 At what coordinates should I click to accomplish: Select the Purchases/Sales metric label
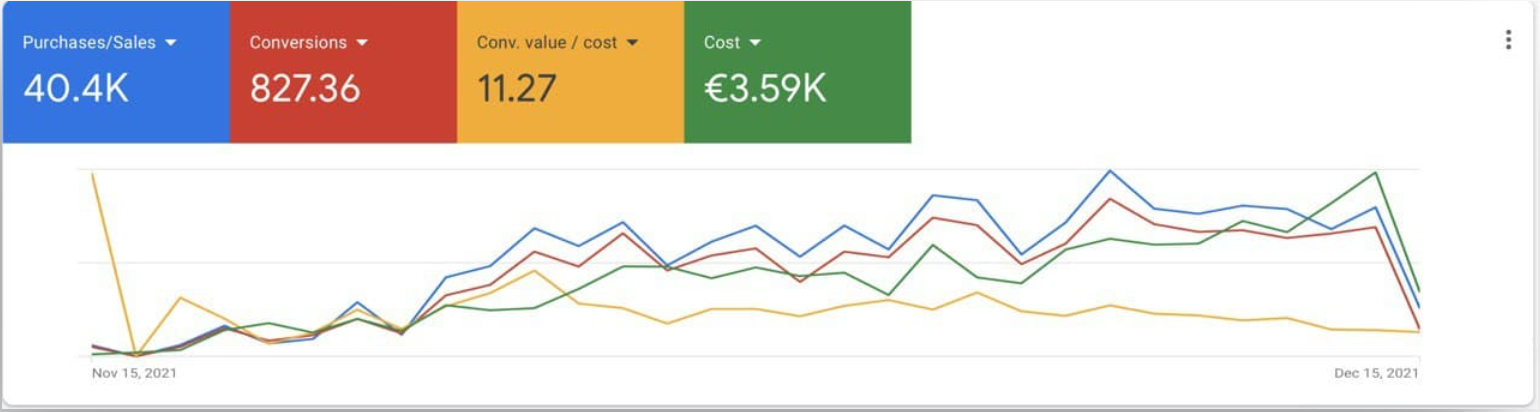(89, 43)
